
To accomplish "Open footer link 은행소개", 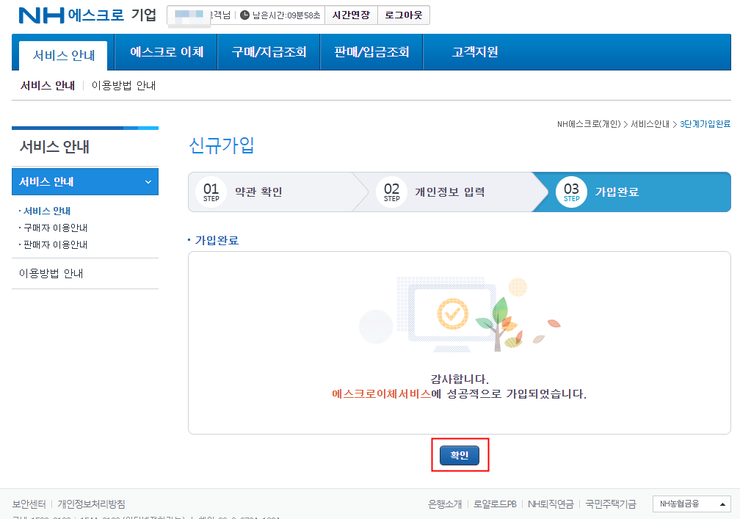I will (x=445, y=504).
